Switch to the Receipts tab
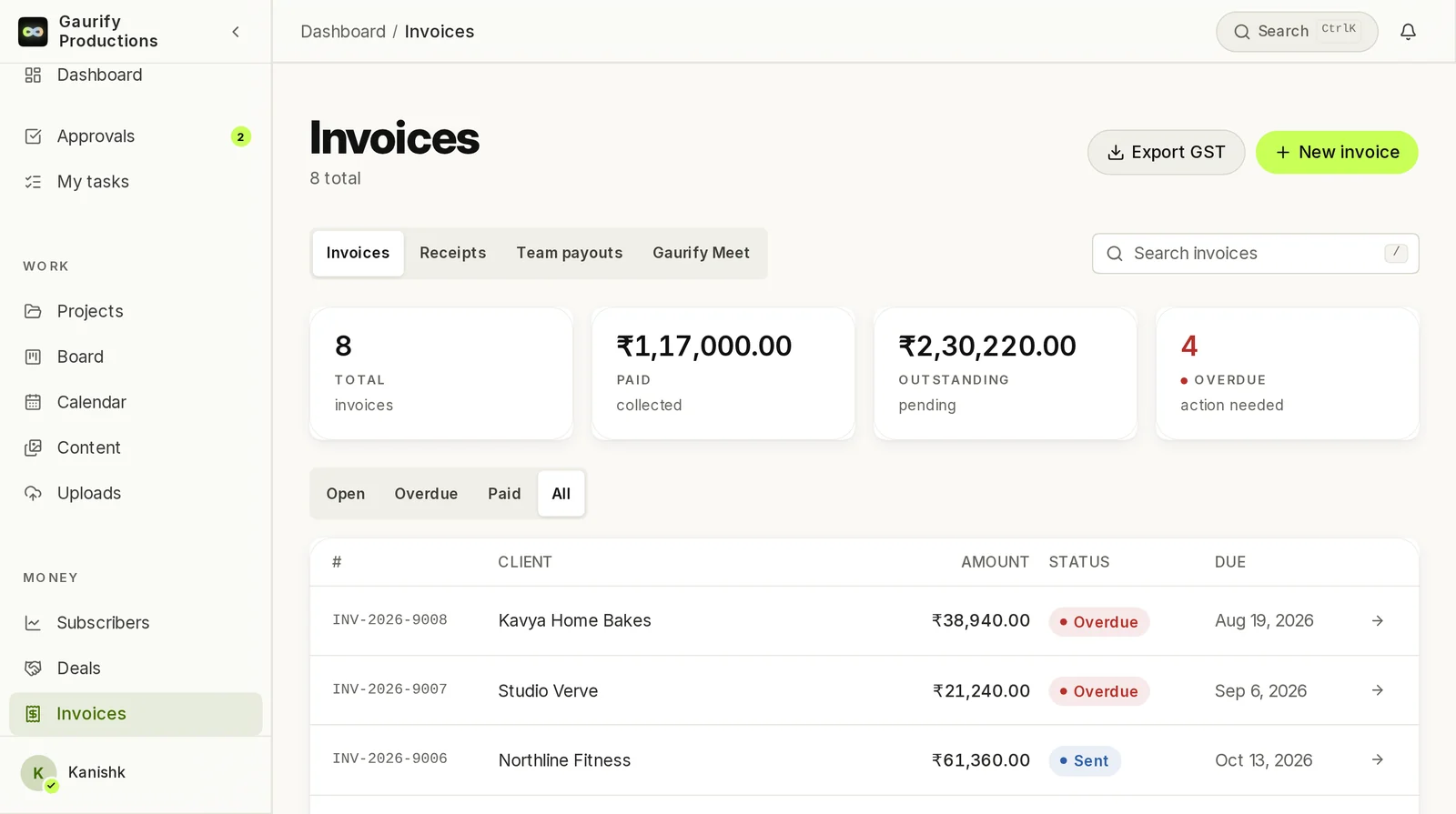Screen dimensions: 1456x814 tap(452, 253)
